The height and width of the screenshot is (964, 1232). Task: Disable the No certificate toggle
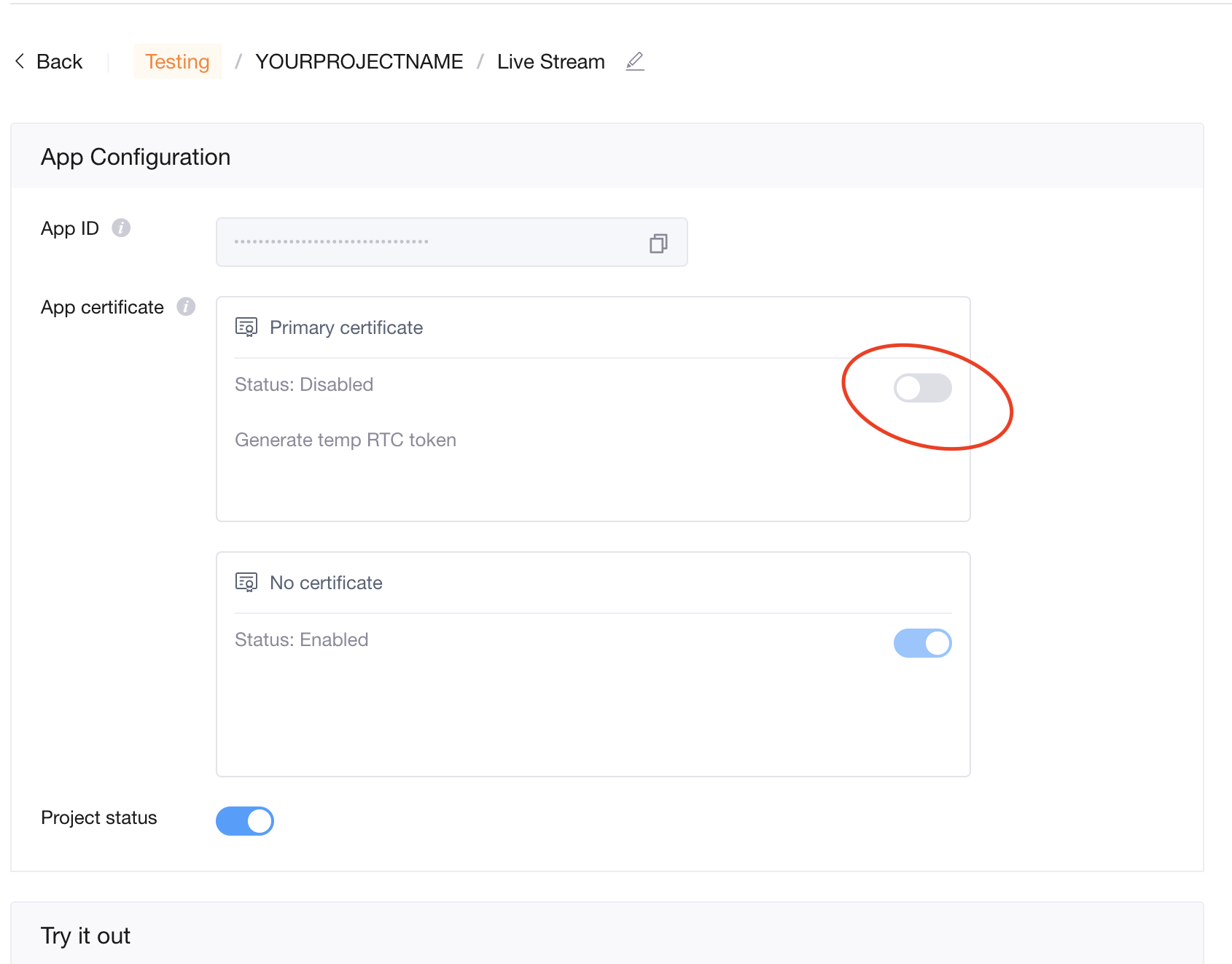(922, 643)
